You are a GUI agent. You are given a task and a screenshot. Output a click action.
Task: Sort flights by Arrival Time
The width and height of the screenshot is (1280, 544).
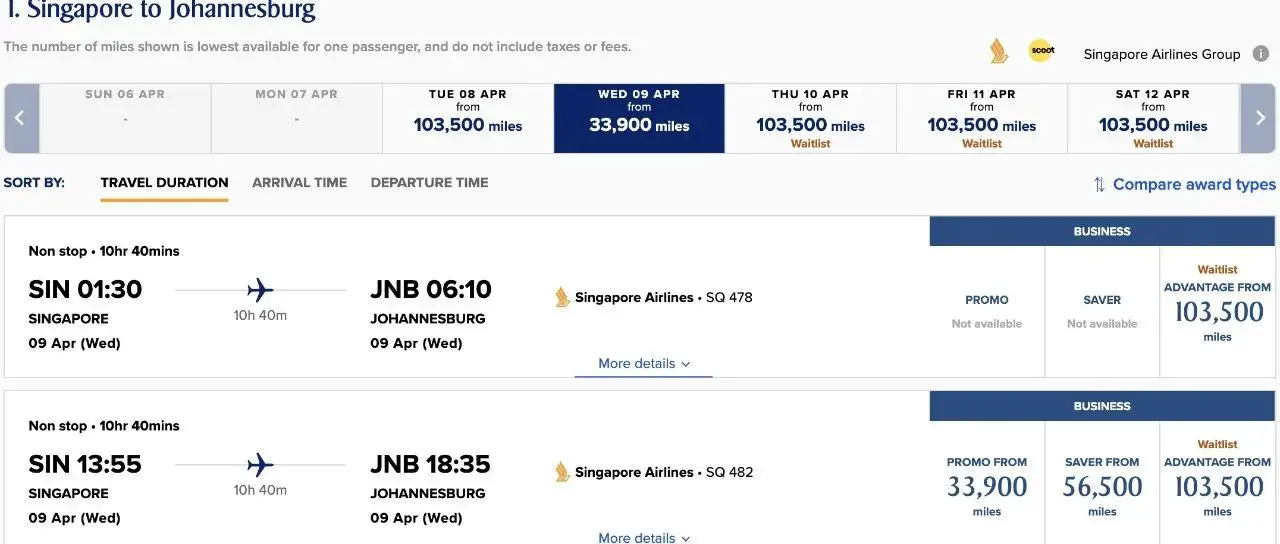point(299,183)
